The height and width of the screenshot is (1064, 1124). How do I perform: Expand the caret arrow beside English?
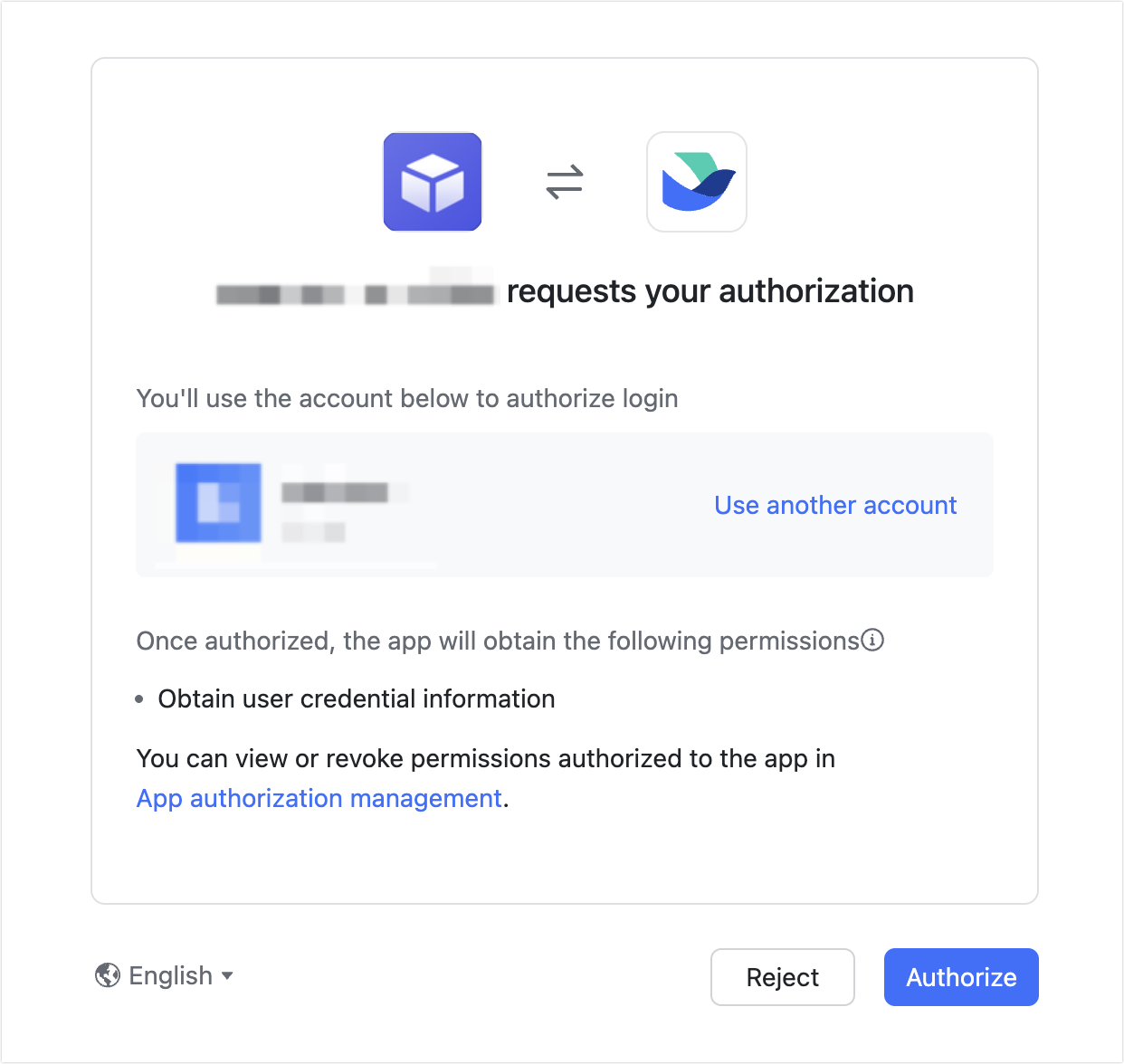click(227, 975)
